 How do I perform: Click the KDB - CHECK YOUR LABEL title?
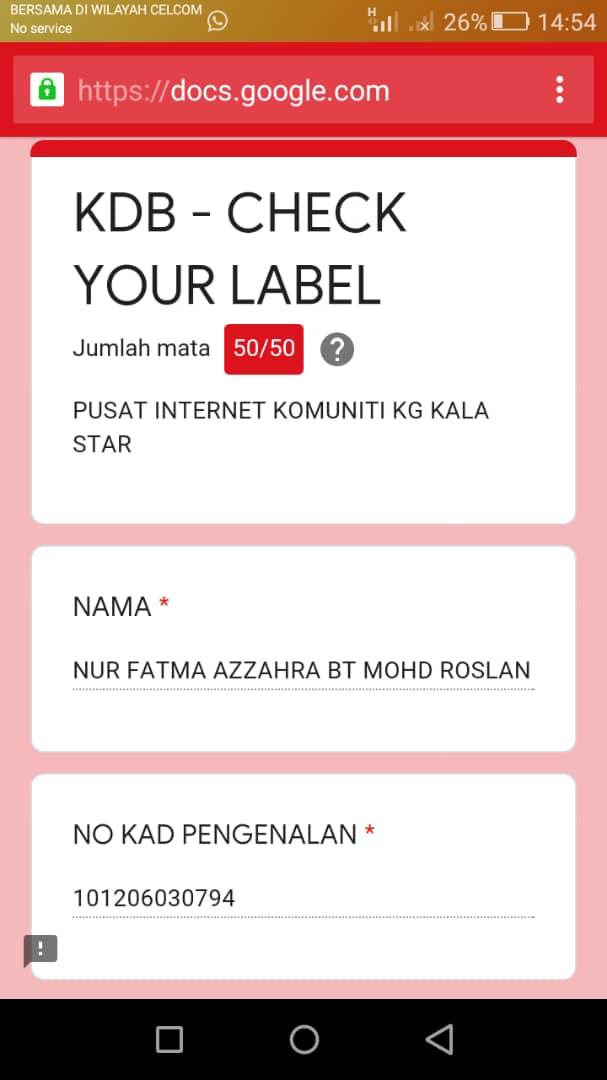click(240, 248)
